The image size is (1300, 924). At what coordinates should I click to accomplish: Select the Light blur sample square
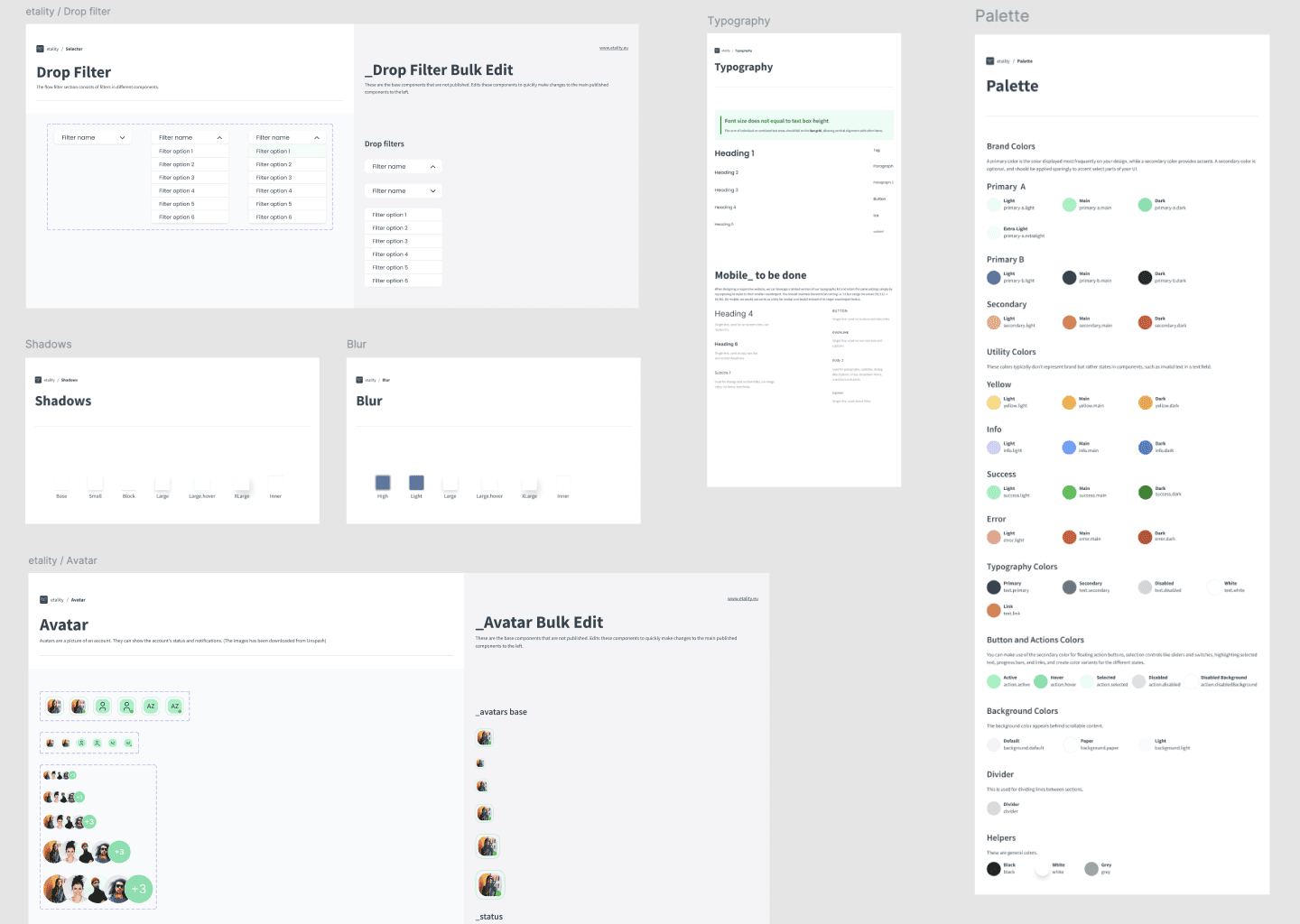(x=416, y=483)
